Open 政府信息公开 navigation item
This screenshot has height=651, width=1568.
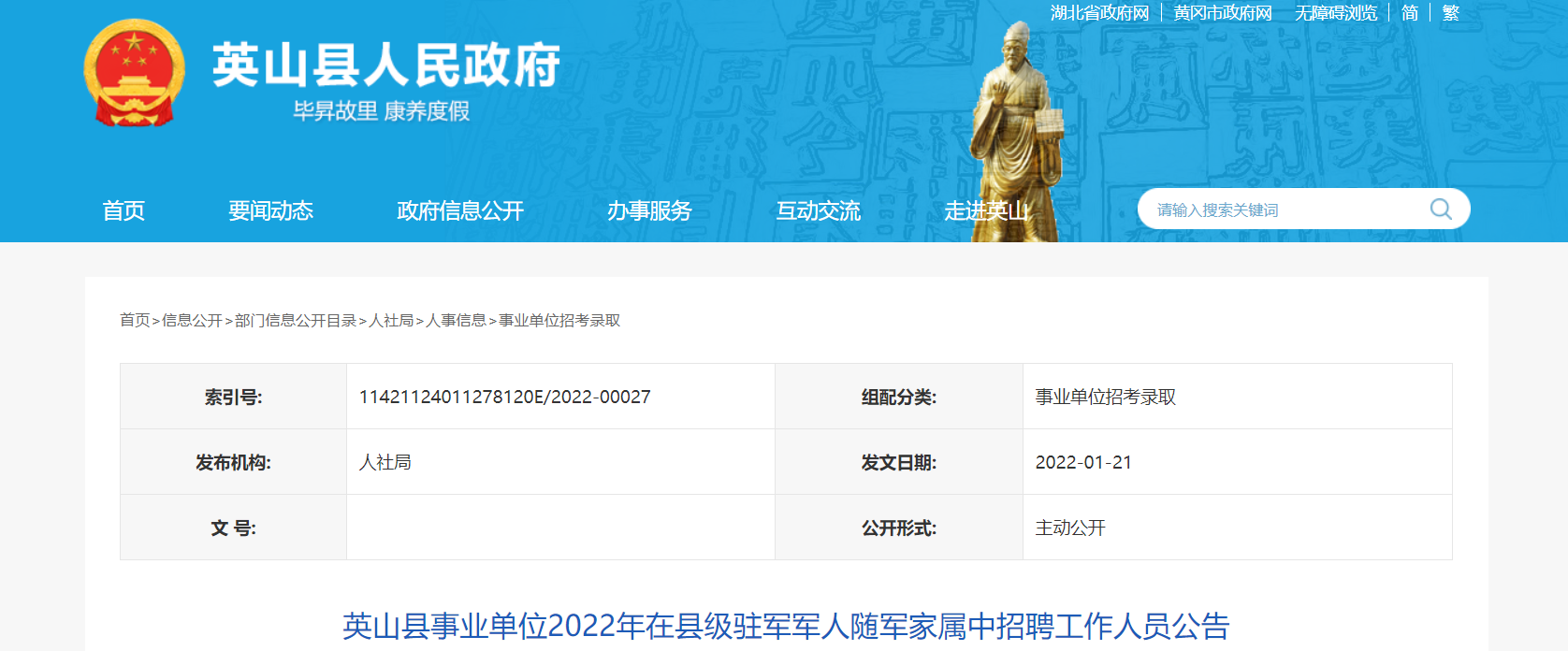tap(460, 210)
